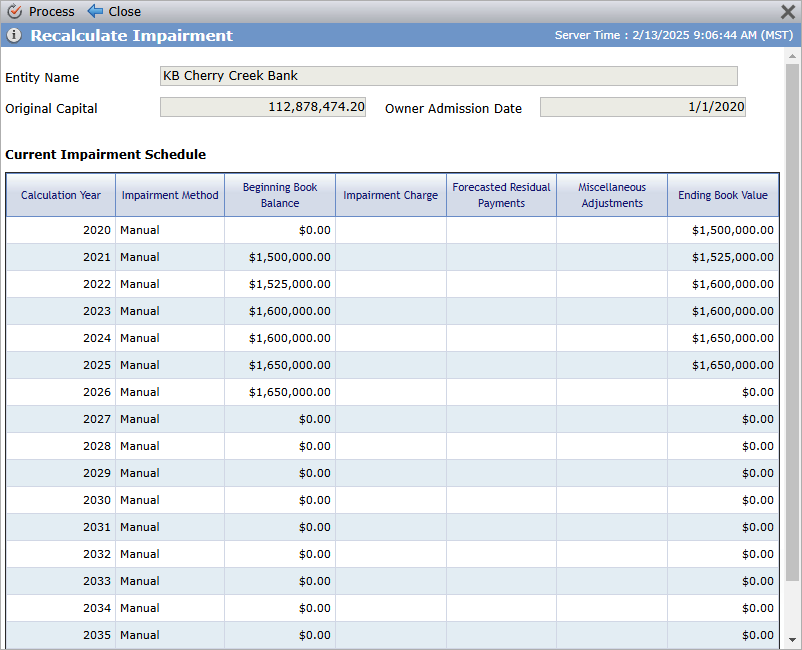This screenshot has width=802, height=650.
Task: Select the 2032 calculation year cell
Action: [x=61, y=554]
